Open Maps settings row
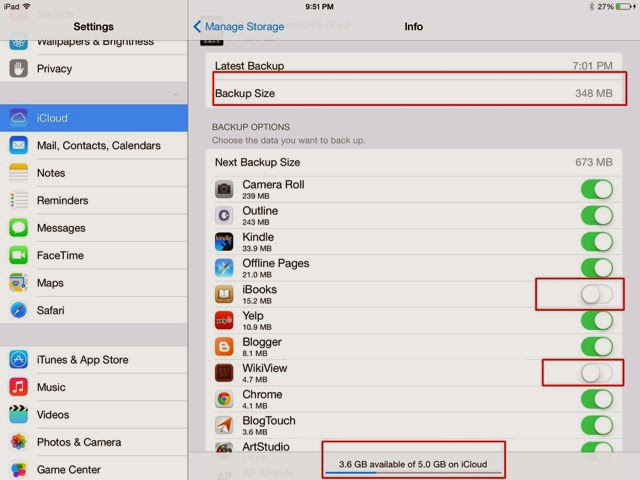 click(94, 282)
